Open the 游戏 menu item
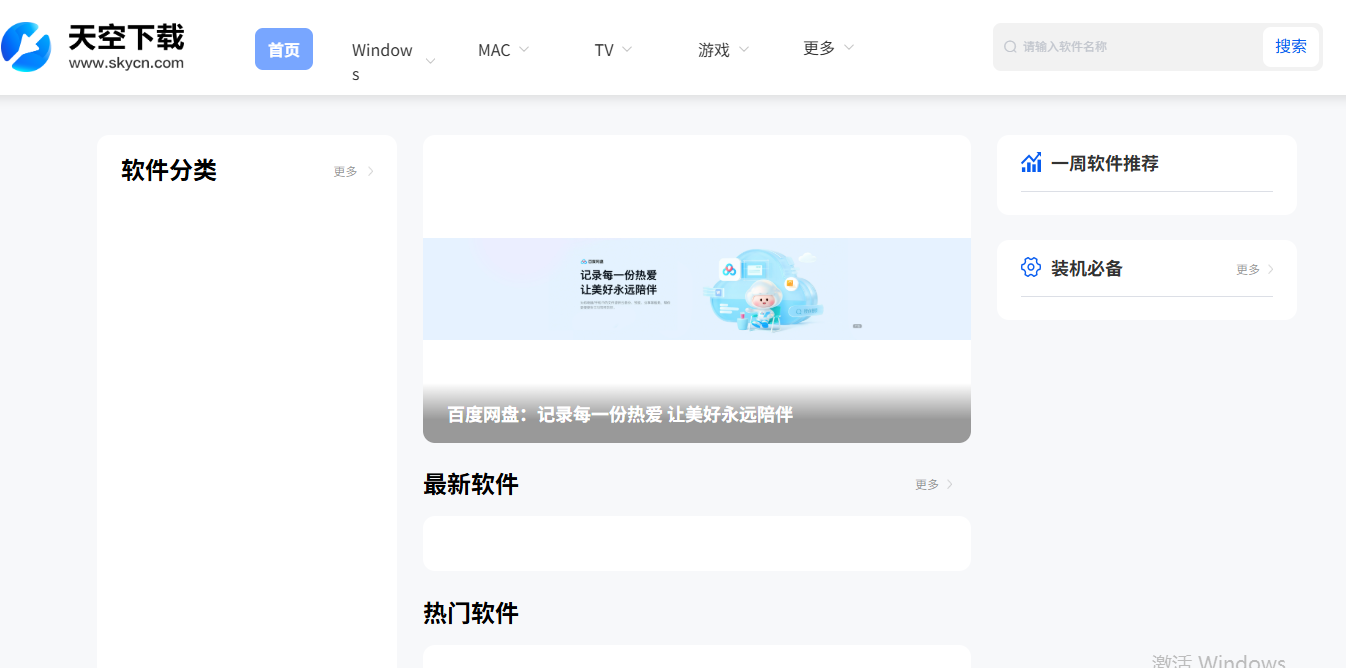Viewport: 1346px width, 668px height. click(x=714, y=50)
